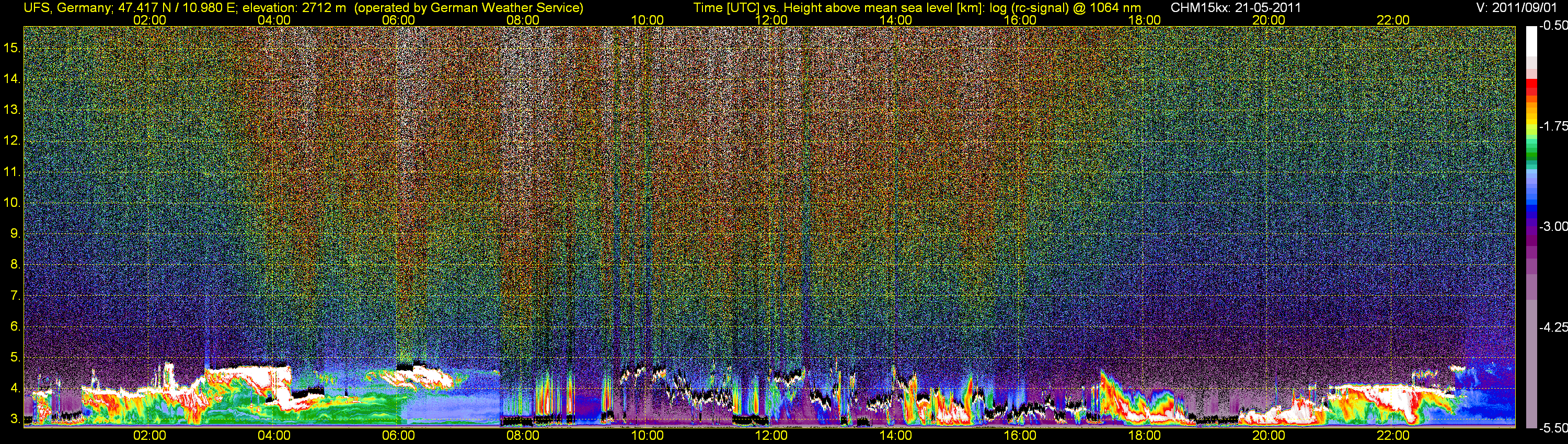The width and height of the screenshot is (1568, 444).
Task: Select the top axis time label '14:00'
Action: tap(896, 20)
